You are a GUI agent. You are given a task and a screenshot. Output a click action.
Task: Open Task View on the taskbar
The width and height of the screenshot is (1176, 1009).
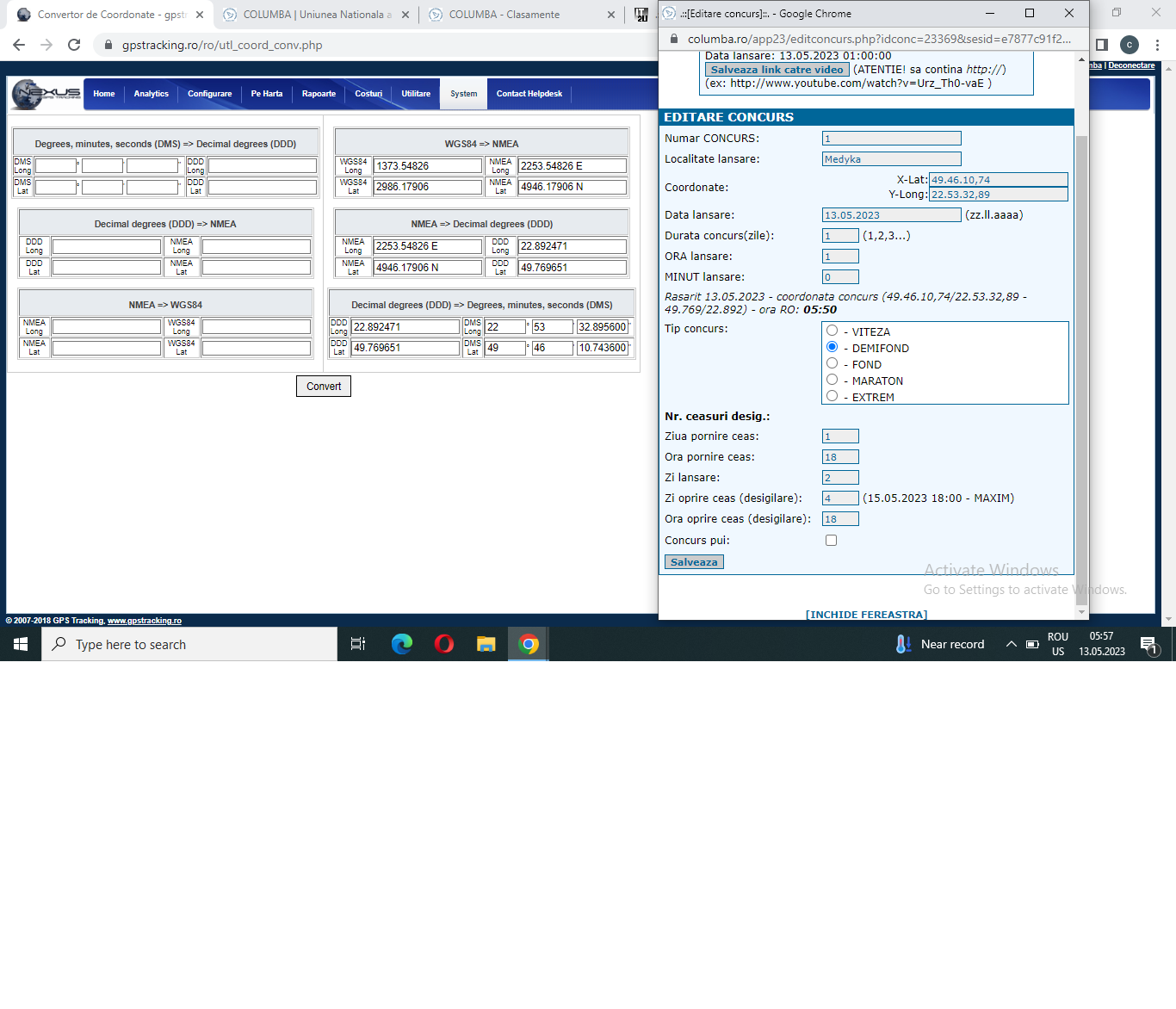point(358,644)
